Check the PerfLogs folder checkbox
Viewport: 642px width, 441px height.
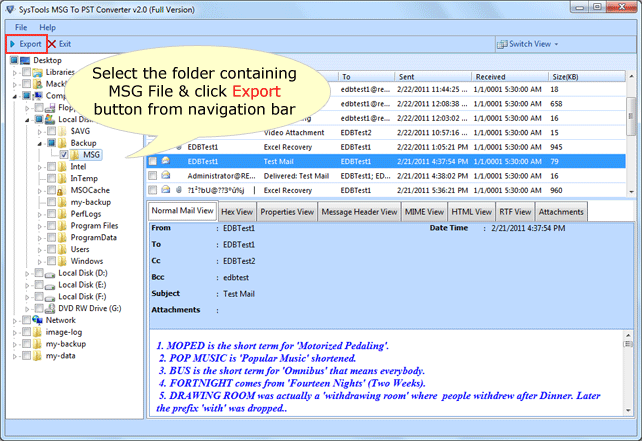52,214
